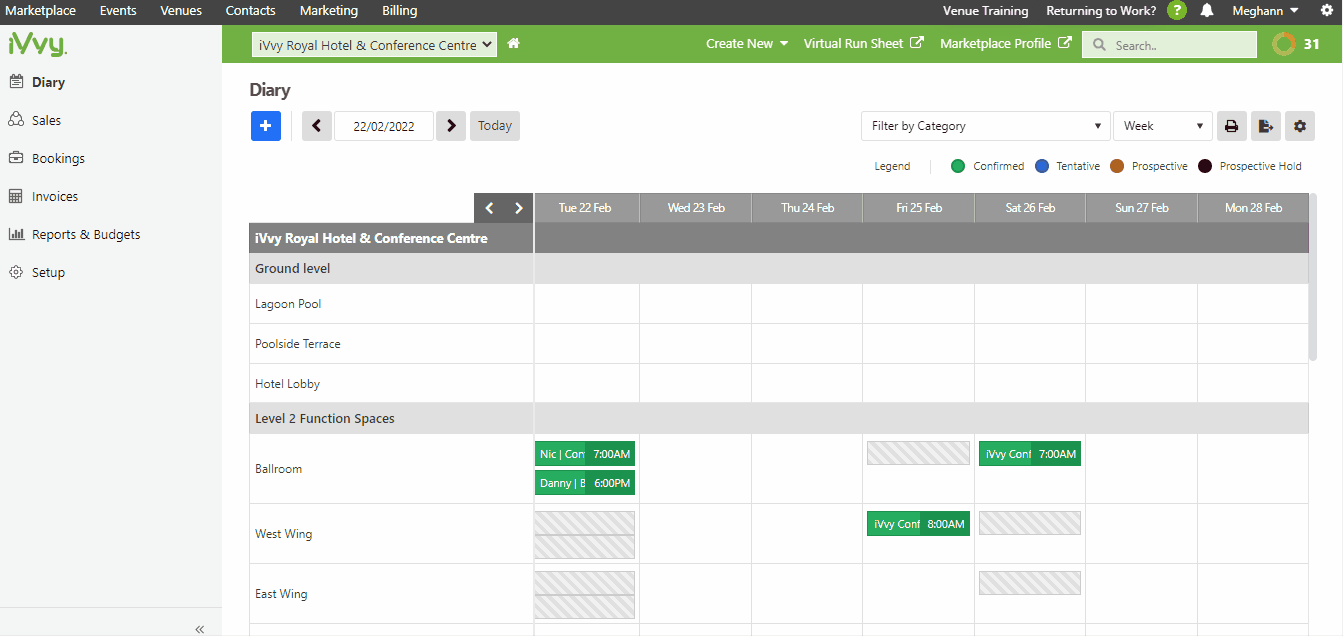This screenshot has height=636, width=1343.
Task: Open the Contacts menu
Action: pos(250,11)
